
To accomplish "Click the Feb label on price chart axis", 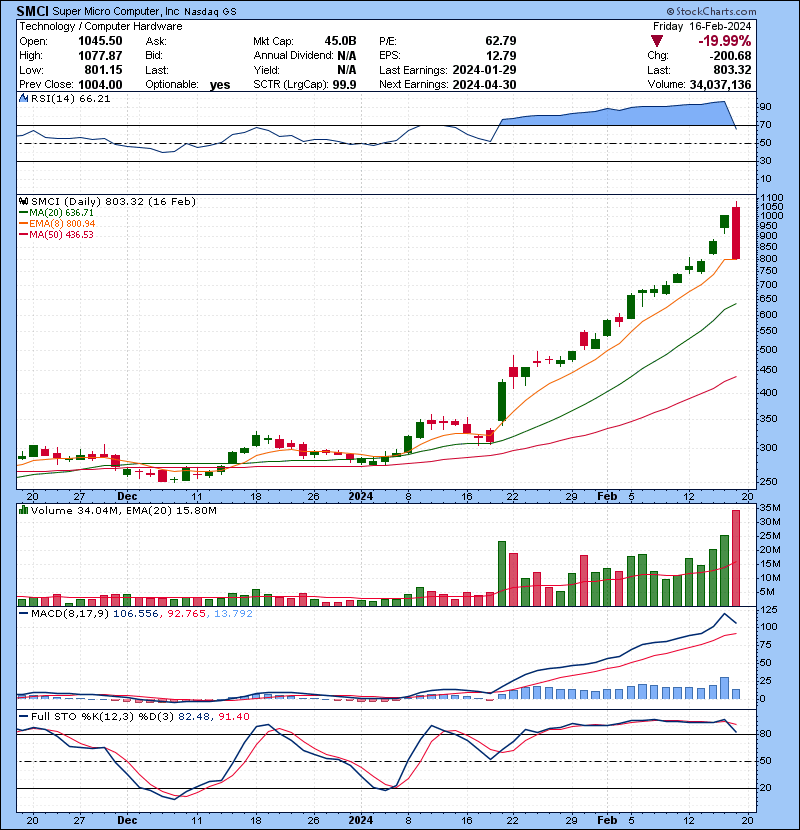I will tap(607, 497).
